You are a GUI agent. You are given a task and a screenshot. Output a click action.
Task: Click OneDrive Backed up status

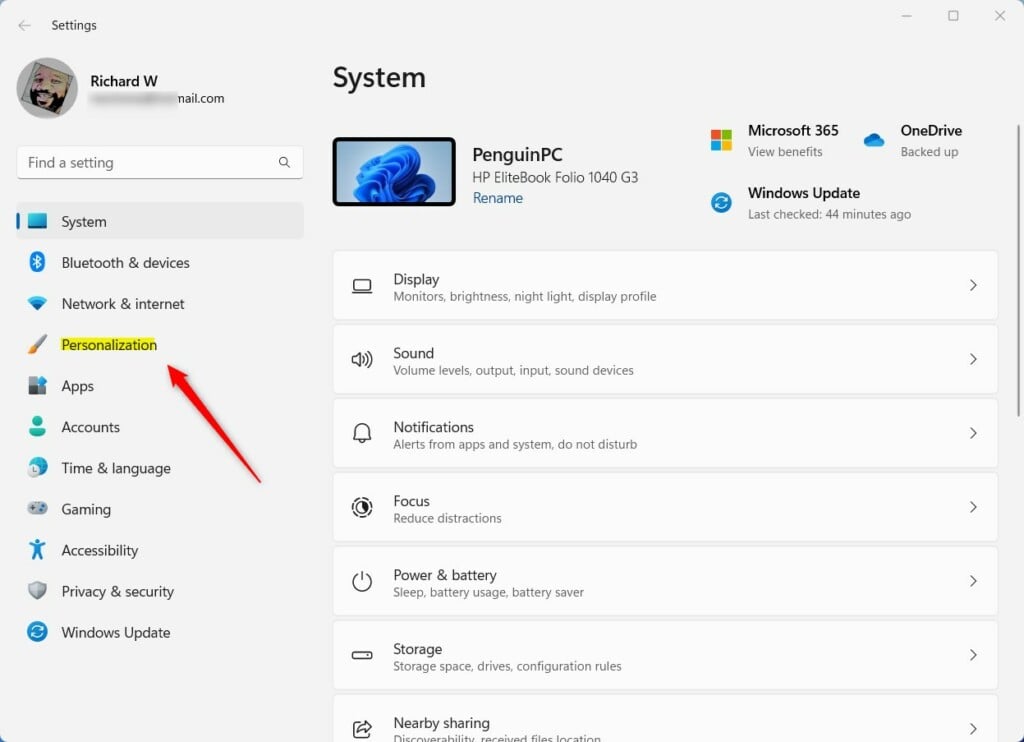(929, 152)
